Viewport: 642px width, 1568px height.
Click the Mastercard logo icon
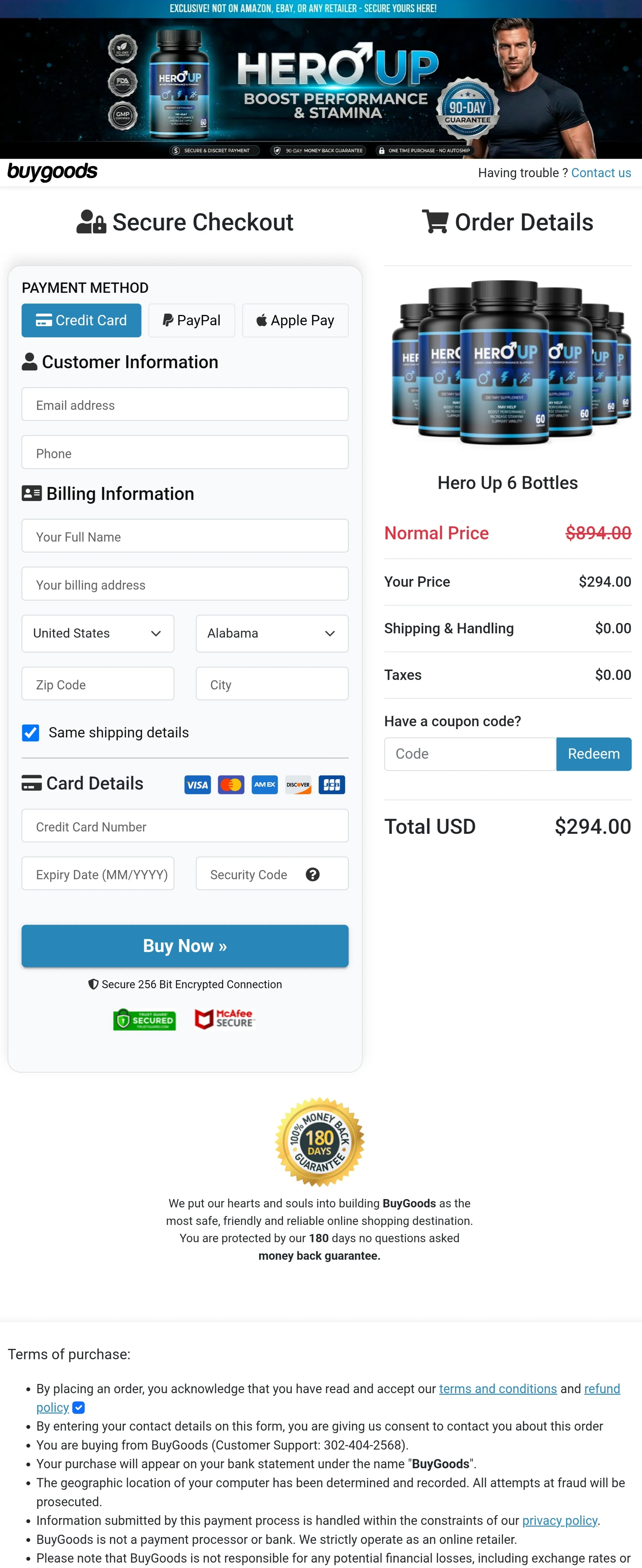point(231,785)
